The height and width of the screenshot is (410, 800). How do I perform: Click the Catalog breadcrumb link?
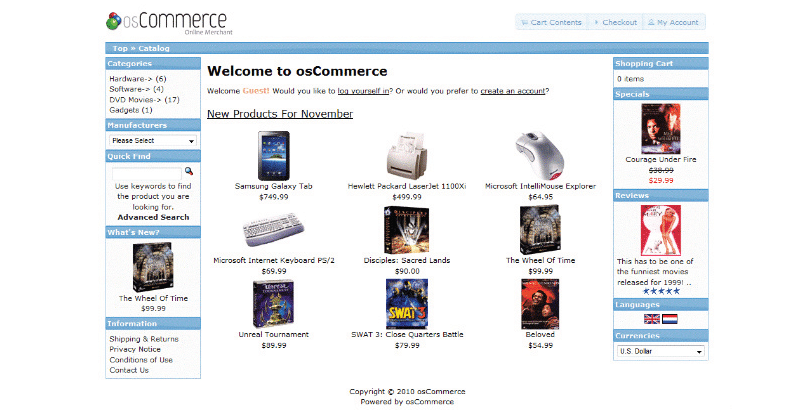[x=154, y=48]
